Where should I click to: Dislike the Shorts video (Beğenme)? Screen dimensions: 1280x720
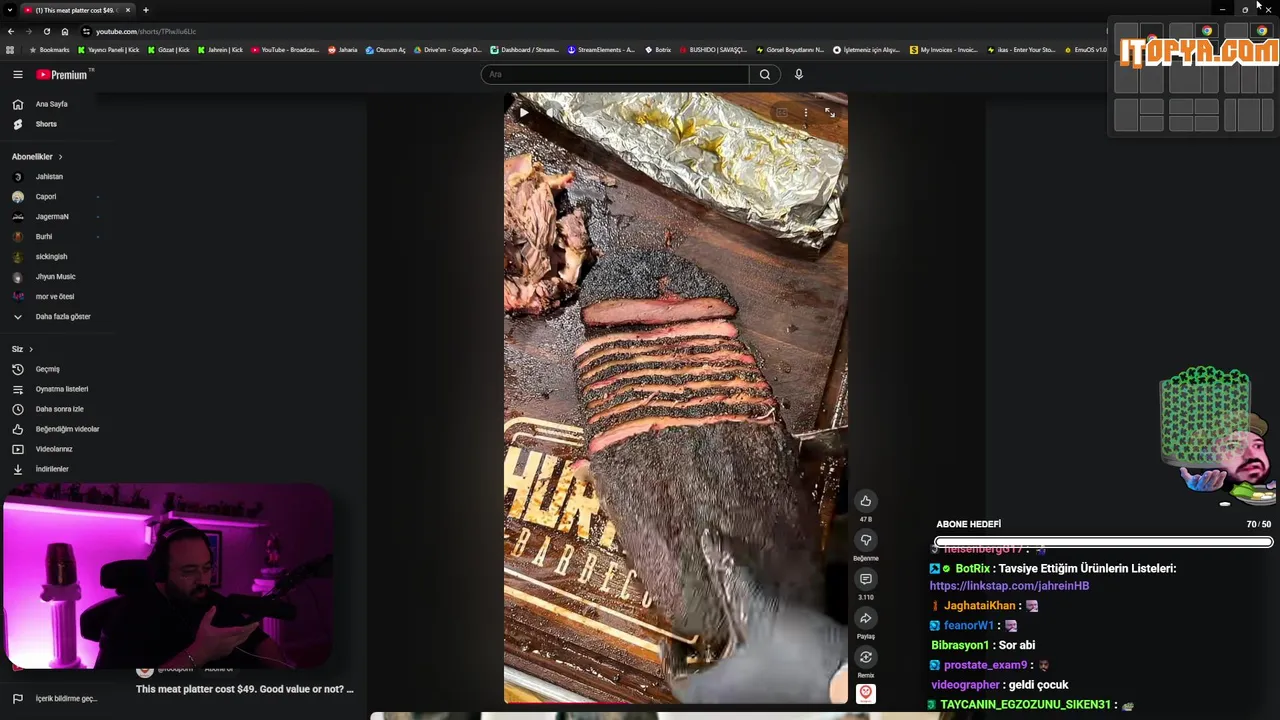click(866, 540)
